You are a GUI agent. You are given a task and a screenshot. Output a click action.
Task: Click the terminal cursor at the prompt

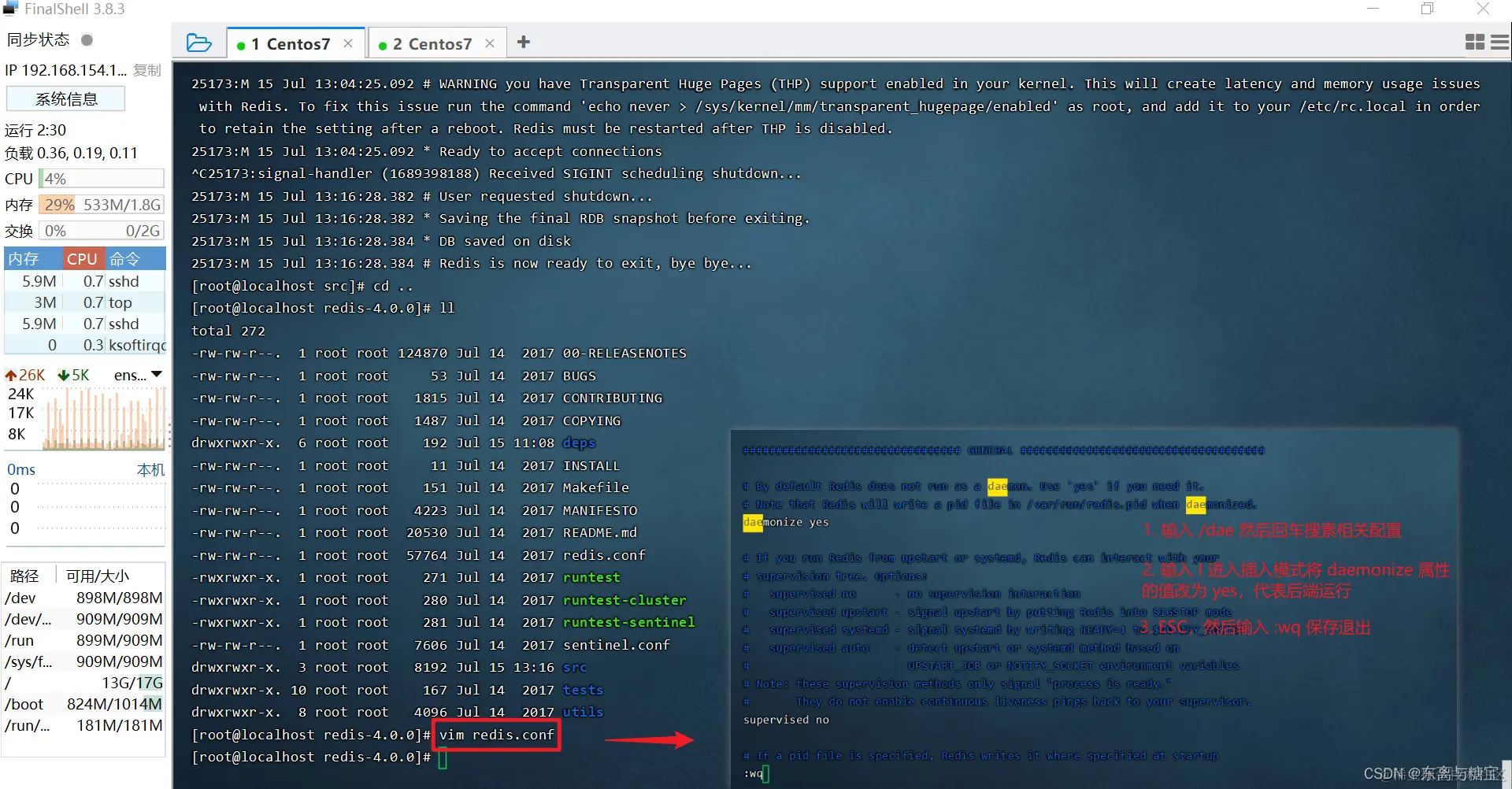443,758
